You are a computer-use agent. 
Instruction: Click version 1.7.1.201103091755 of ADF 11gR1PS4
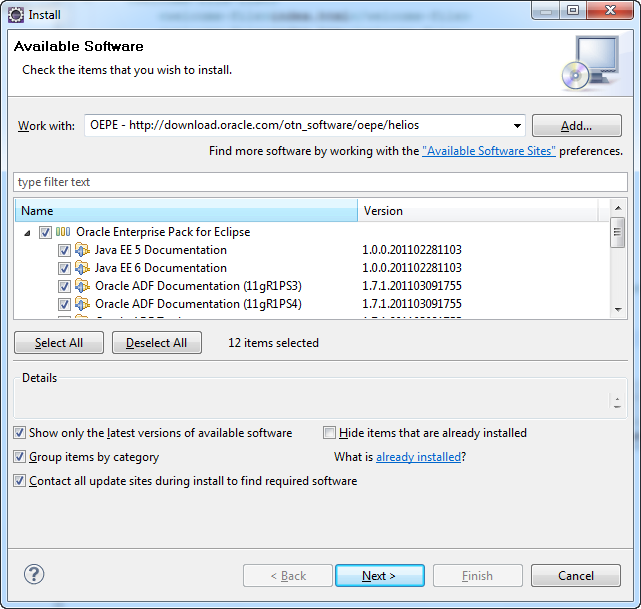[x=412, y=304]
